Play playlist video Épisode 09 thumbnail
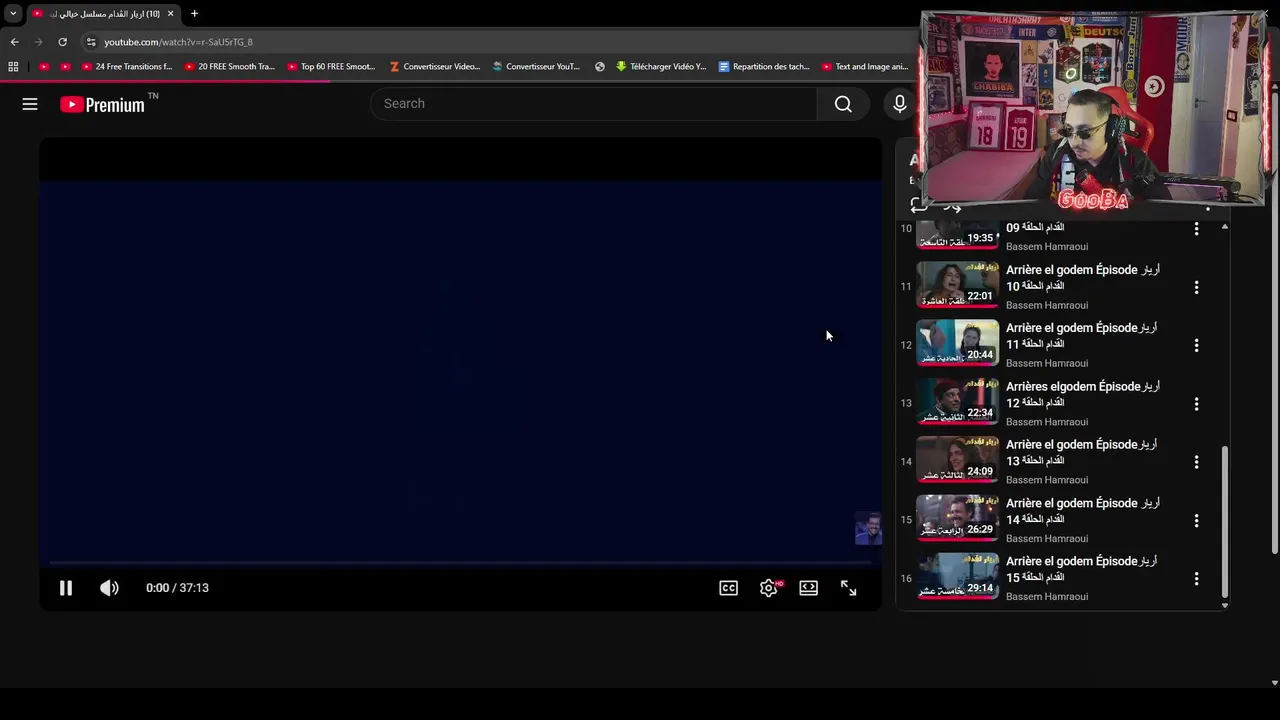The width and height of the screenshot is (1280, 720). [958, 235]
